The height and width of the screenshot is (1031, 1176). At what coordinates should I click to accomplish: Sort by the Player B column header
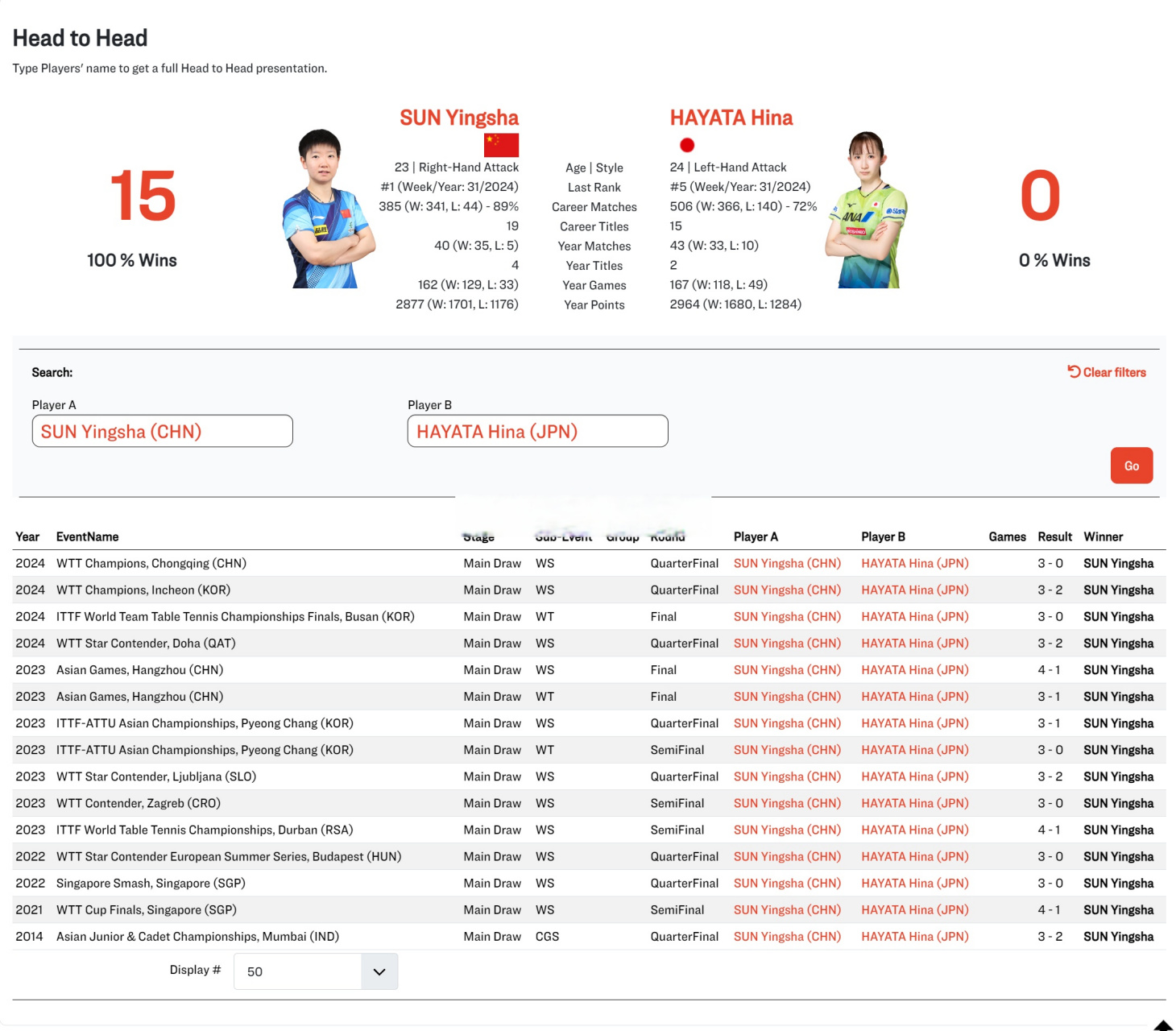pyautogui.click(x=883, y=536)
